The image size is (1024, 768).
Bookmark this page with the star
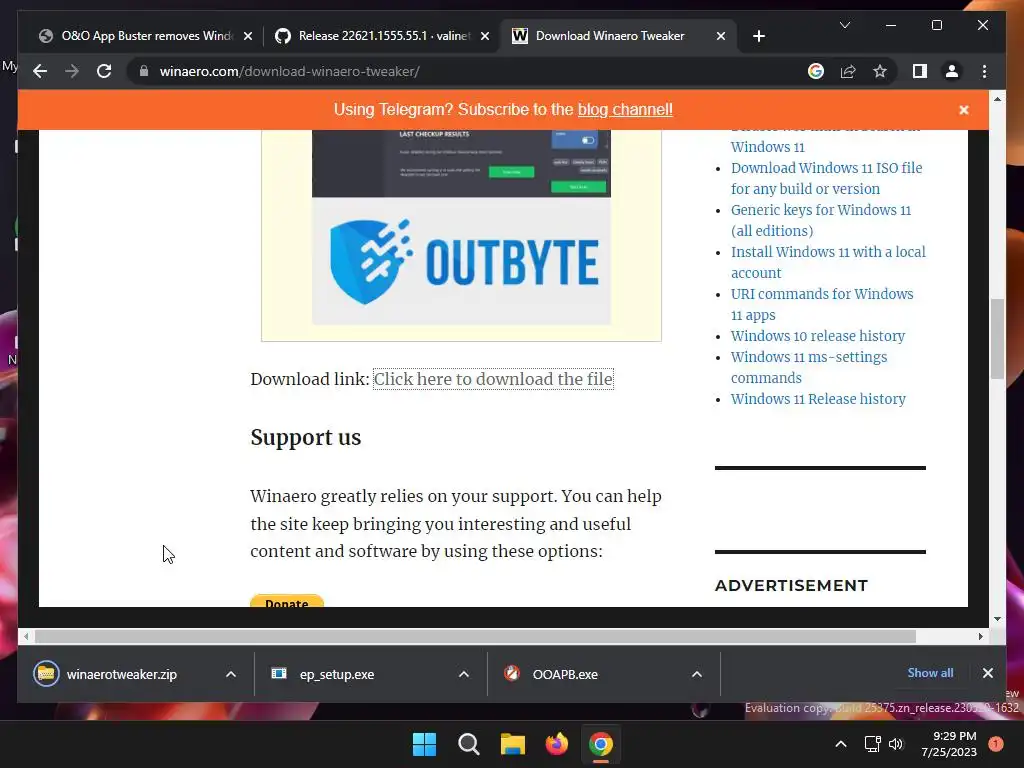click(880, 71)
